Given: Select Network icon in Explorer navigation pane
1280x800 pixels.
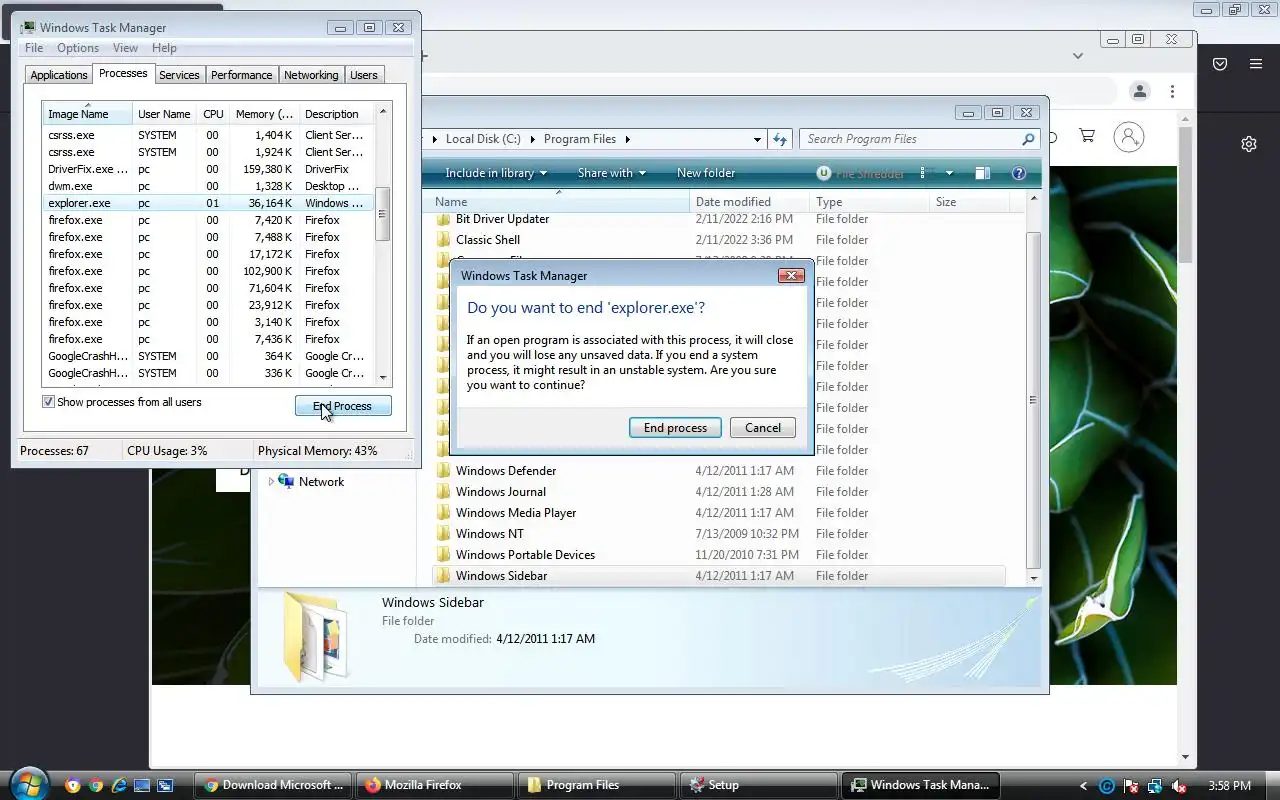Looking at the screenshot, I should tap(287, 481).
